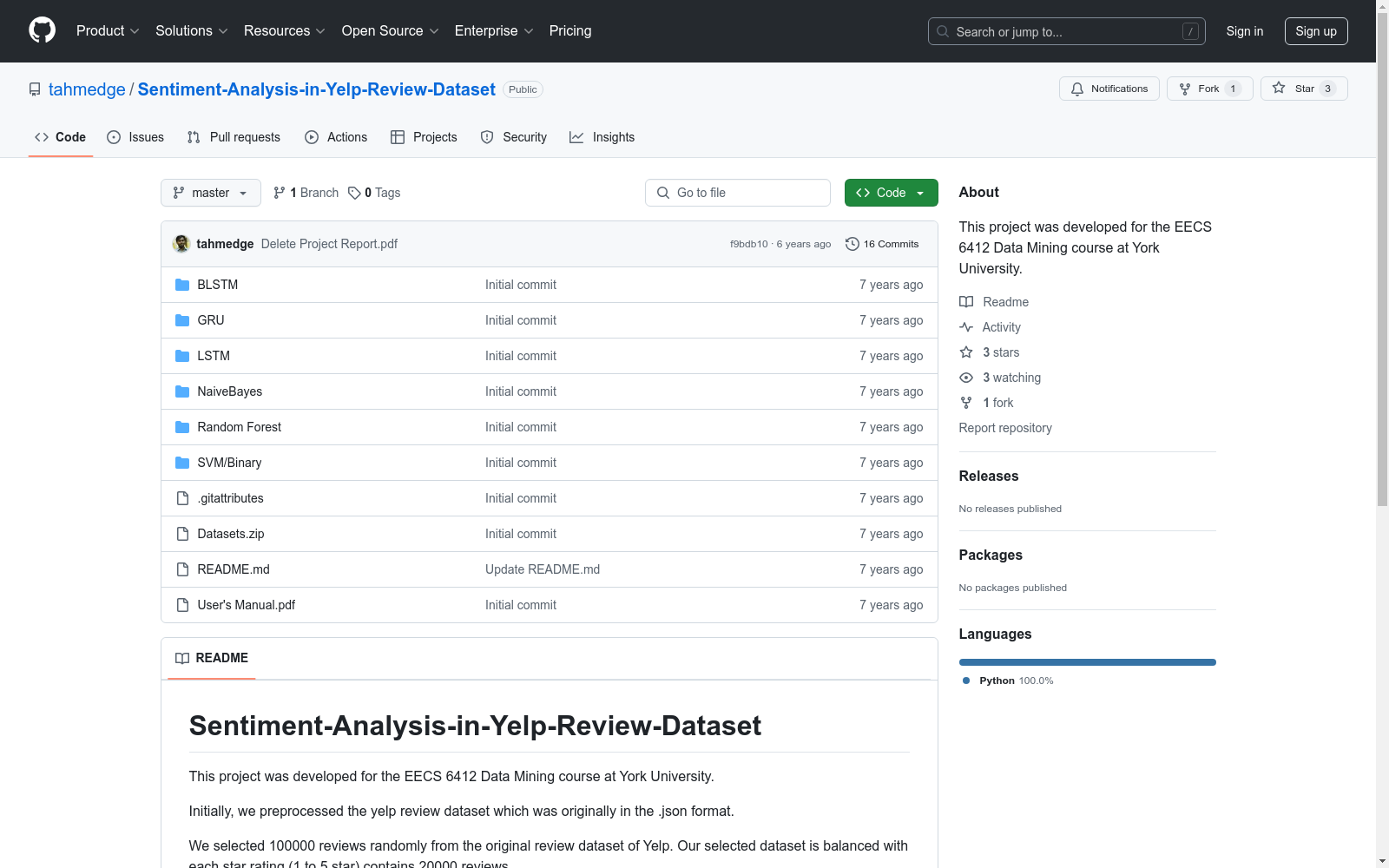Expand the Solutions menu

(192, 31)
